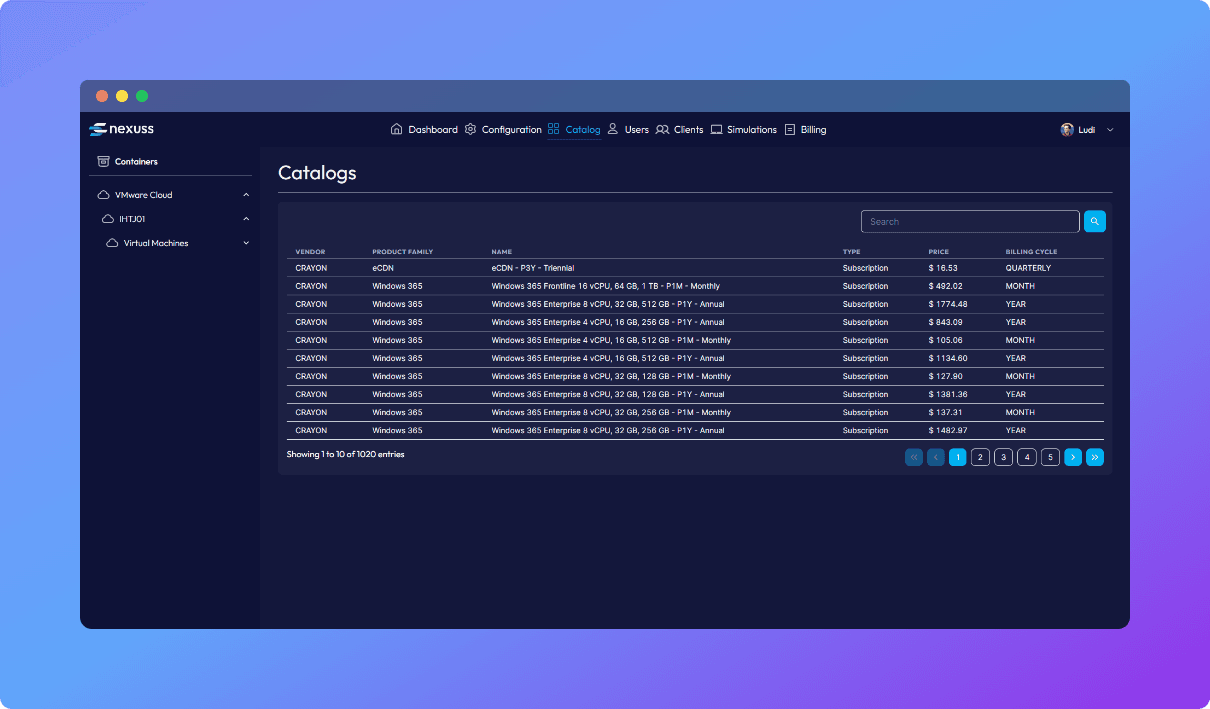Screen dimensions: 1210x709
Task: Select the eCDN - P3Y - Triennial row
Action: pos(532,268)
